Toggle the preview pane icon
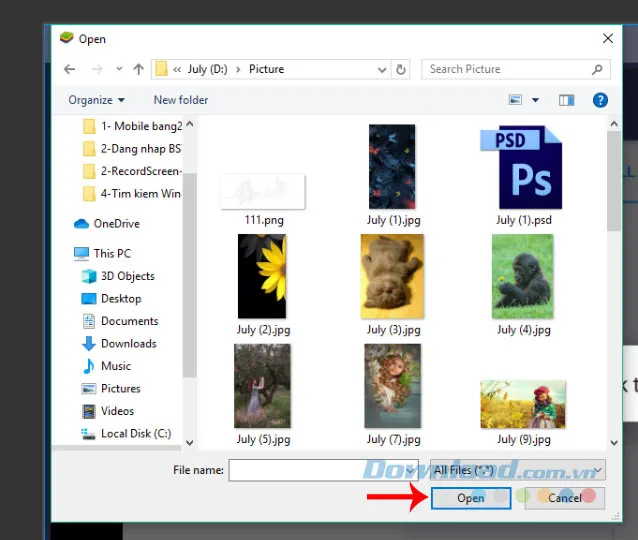This screenshot has width=638, height=540. pyautogui.click(x=567, y=100)
